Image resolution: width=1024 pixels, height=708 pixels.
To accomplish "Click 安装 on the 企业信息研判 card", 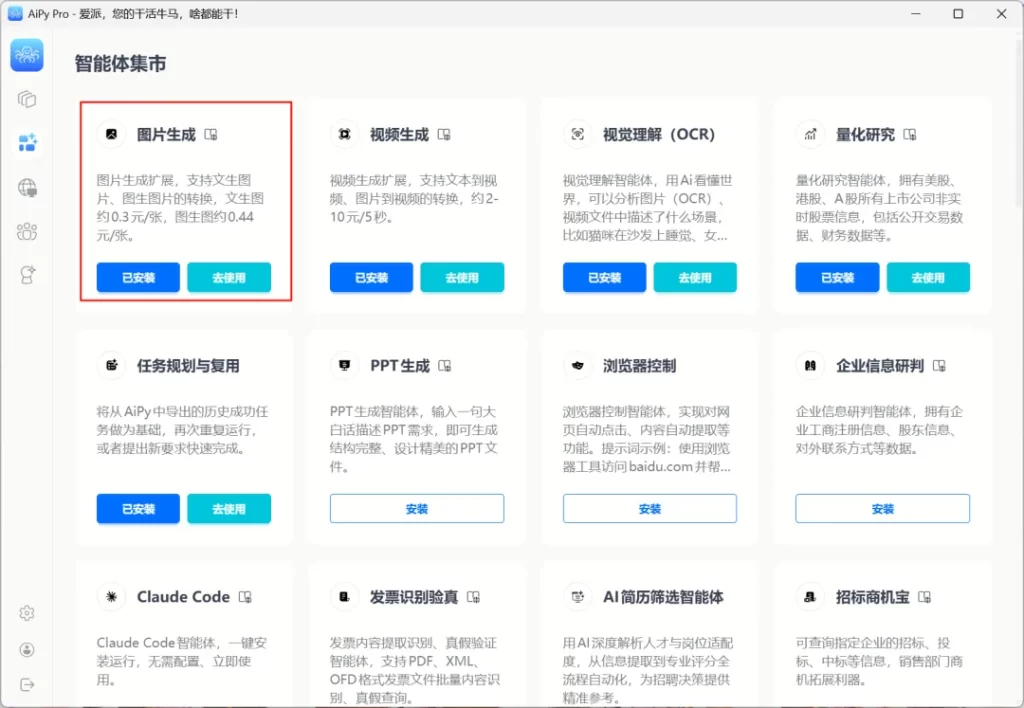I will [882, 509].
